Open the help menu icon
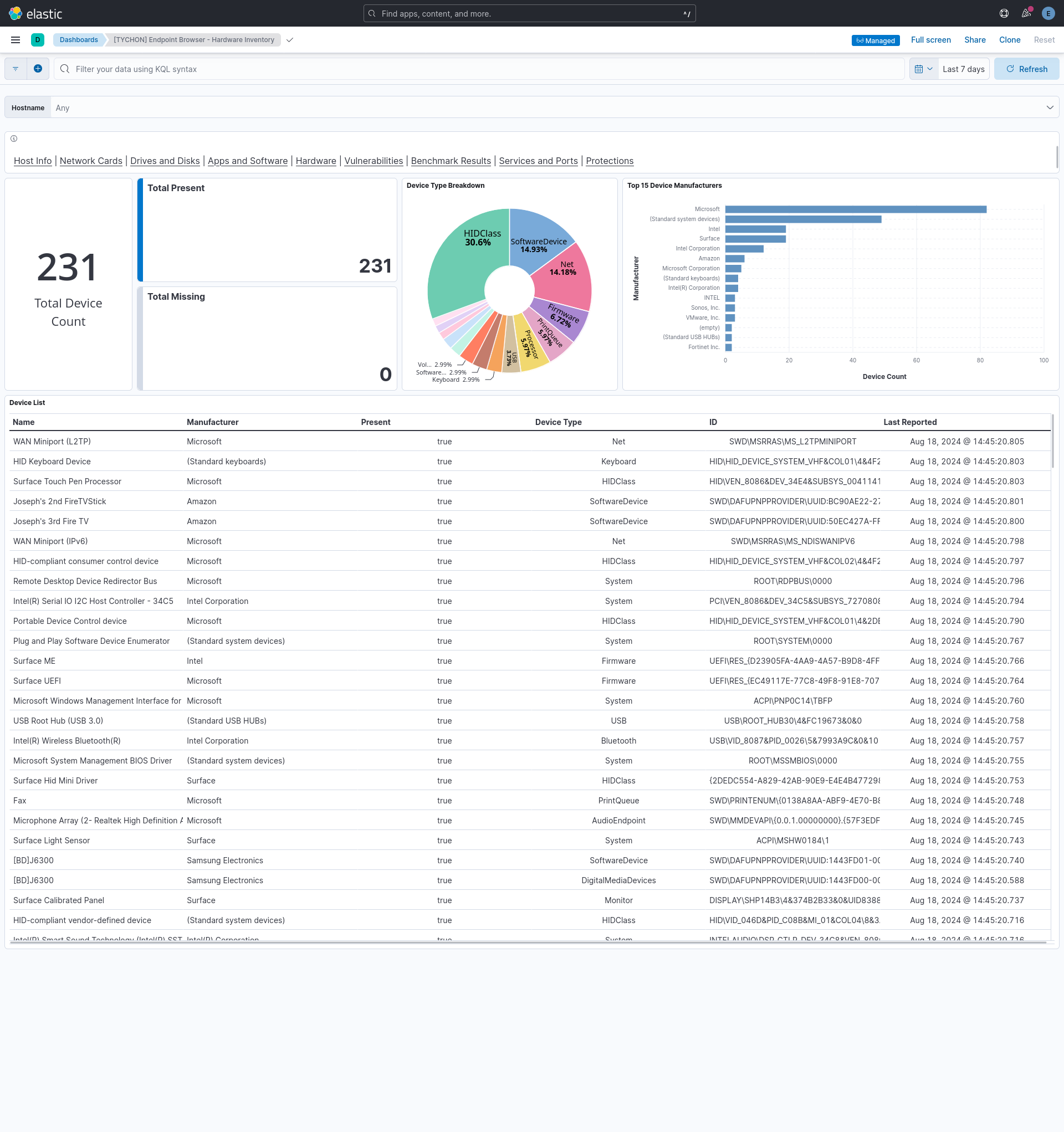The width and height of the screenshot is (1064, 1132). [1004, 13]
